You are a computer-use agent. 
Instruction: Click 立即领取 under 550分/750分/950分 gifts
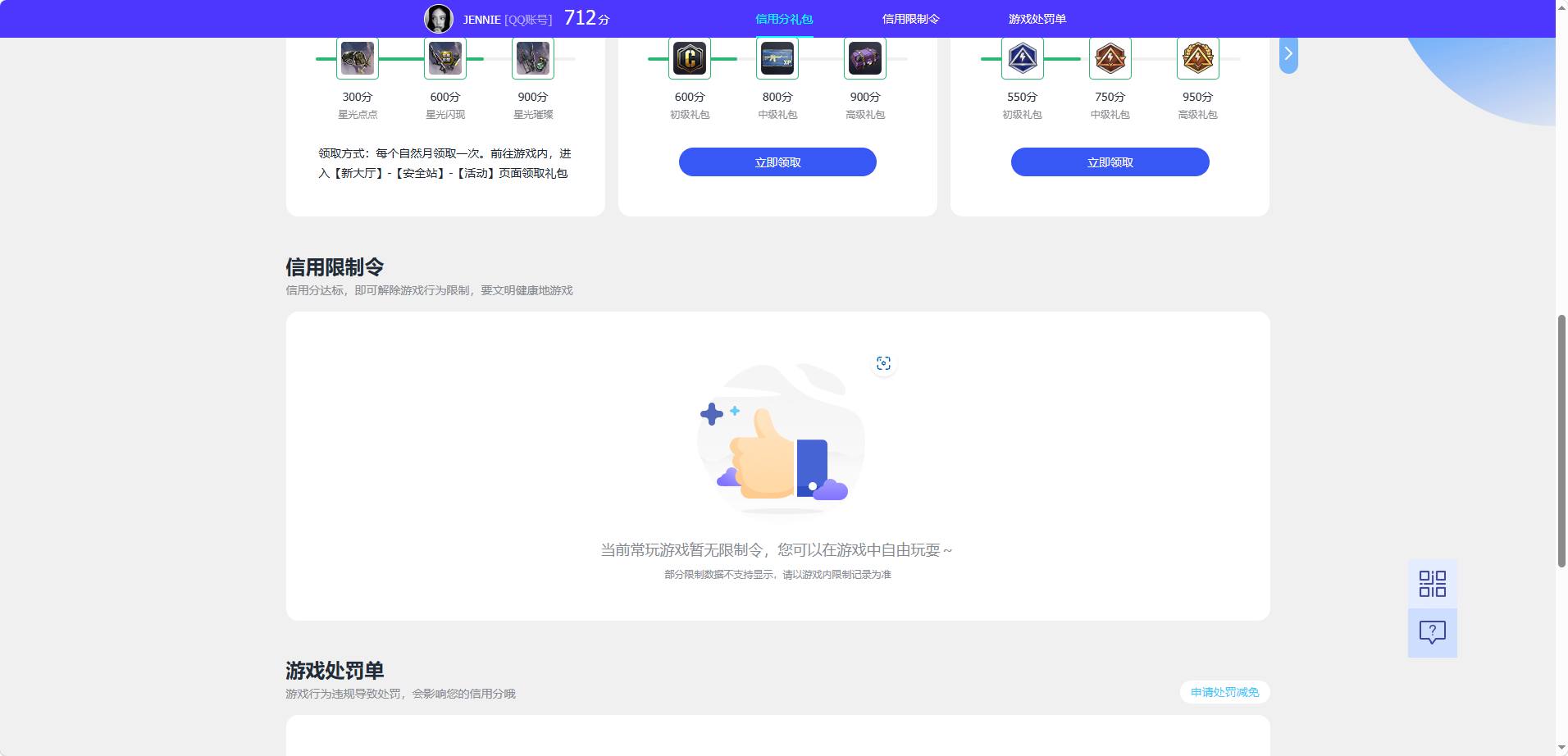tap(1110, 162)
